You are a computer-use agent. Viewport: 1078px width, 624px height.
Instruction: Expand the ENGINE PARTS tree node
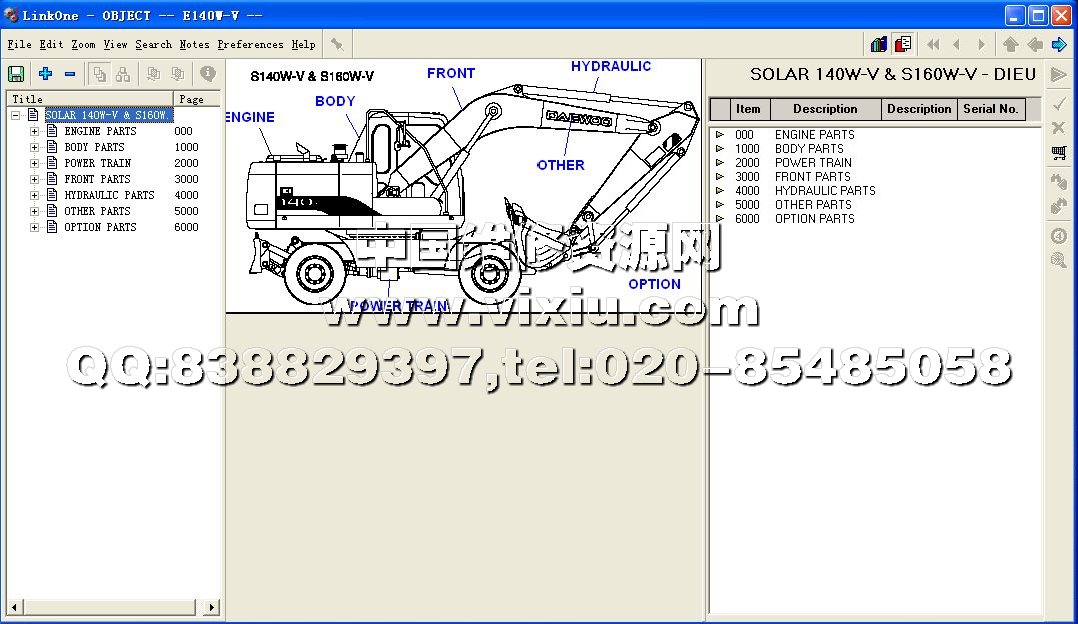(x=34, y=131)
